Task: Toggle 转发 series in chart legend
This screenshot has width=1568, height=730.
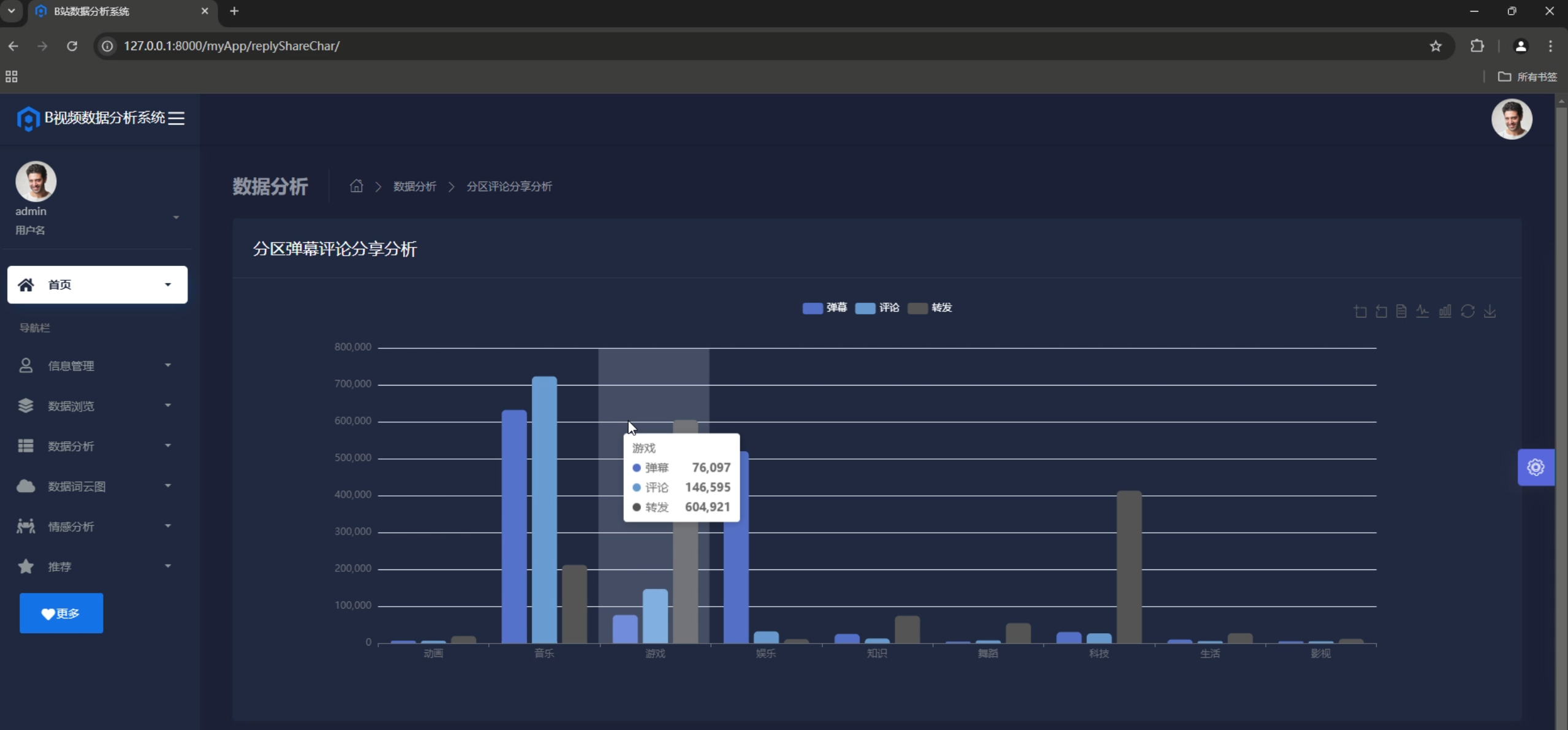Action: (x=930, y=308)
